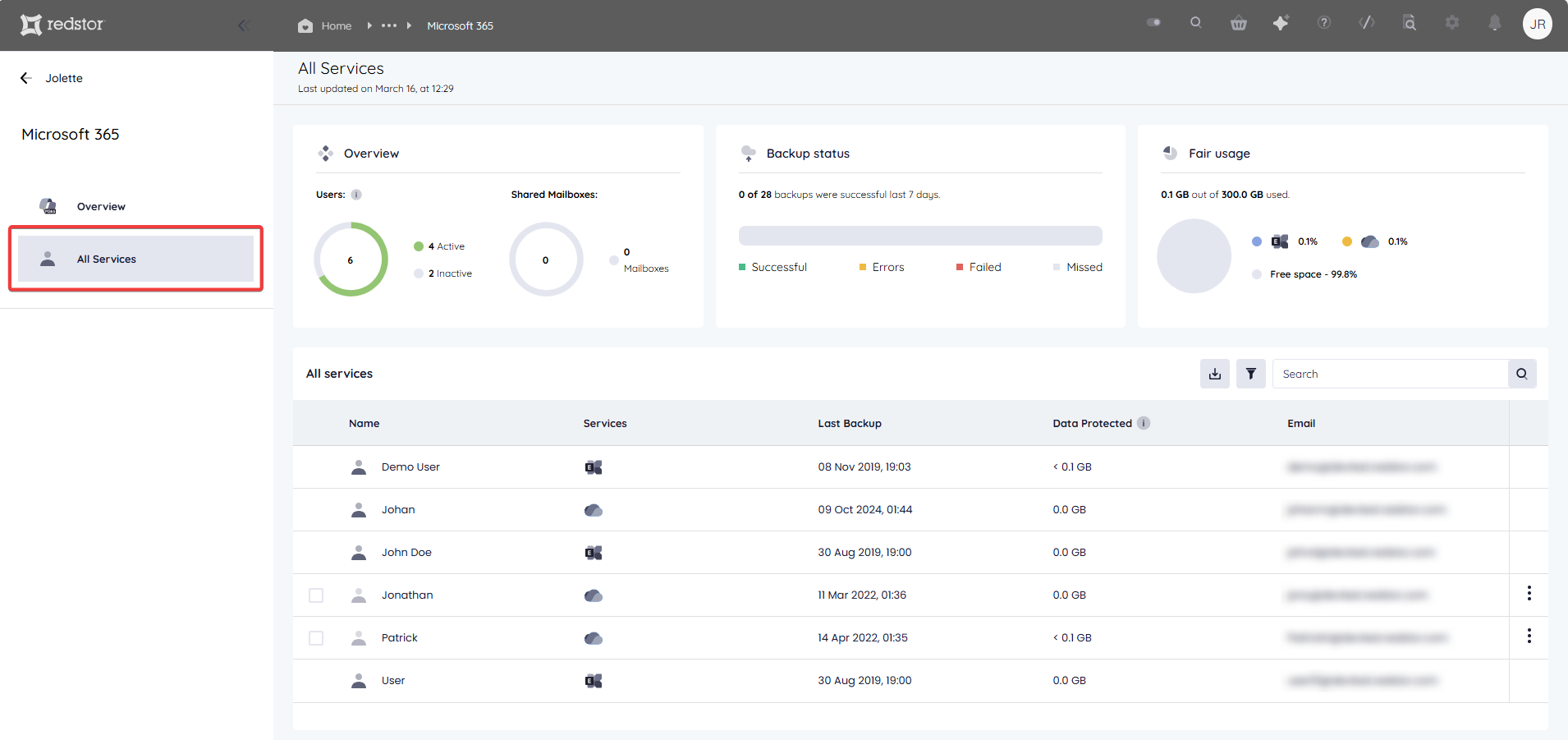1568x740 pixels.
Task: Click the Shared Mailboxes donut chart
Action: click(x=546, y=260)
